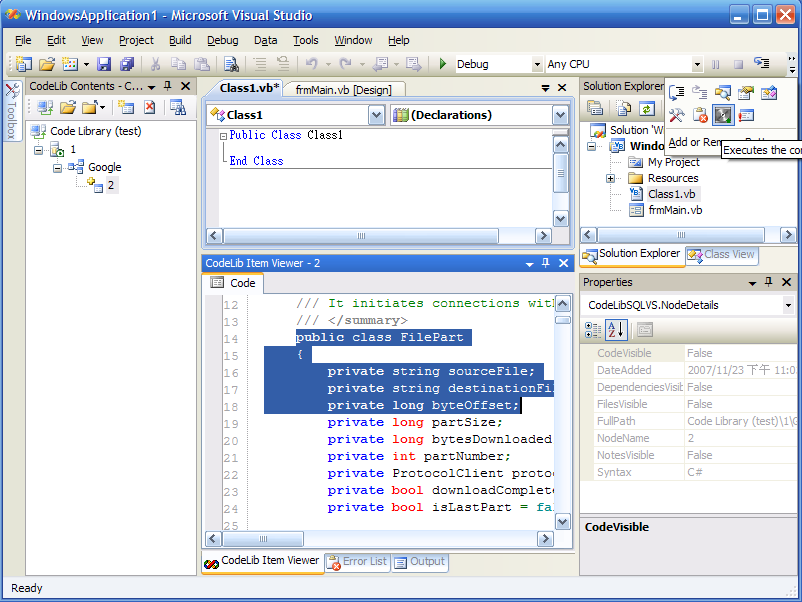Open the Data menu

[265, 40]
